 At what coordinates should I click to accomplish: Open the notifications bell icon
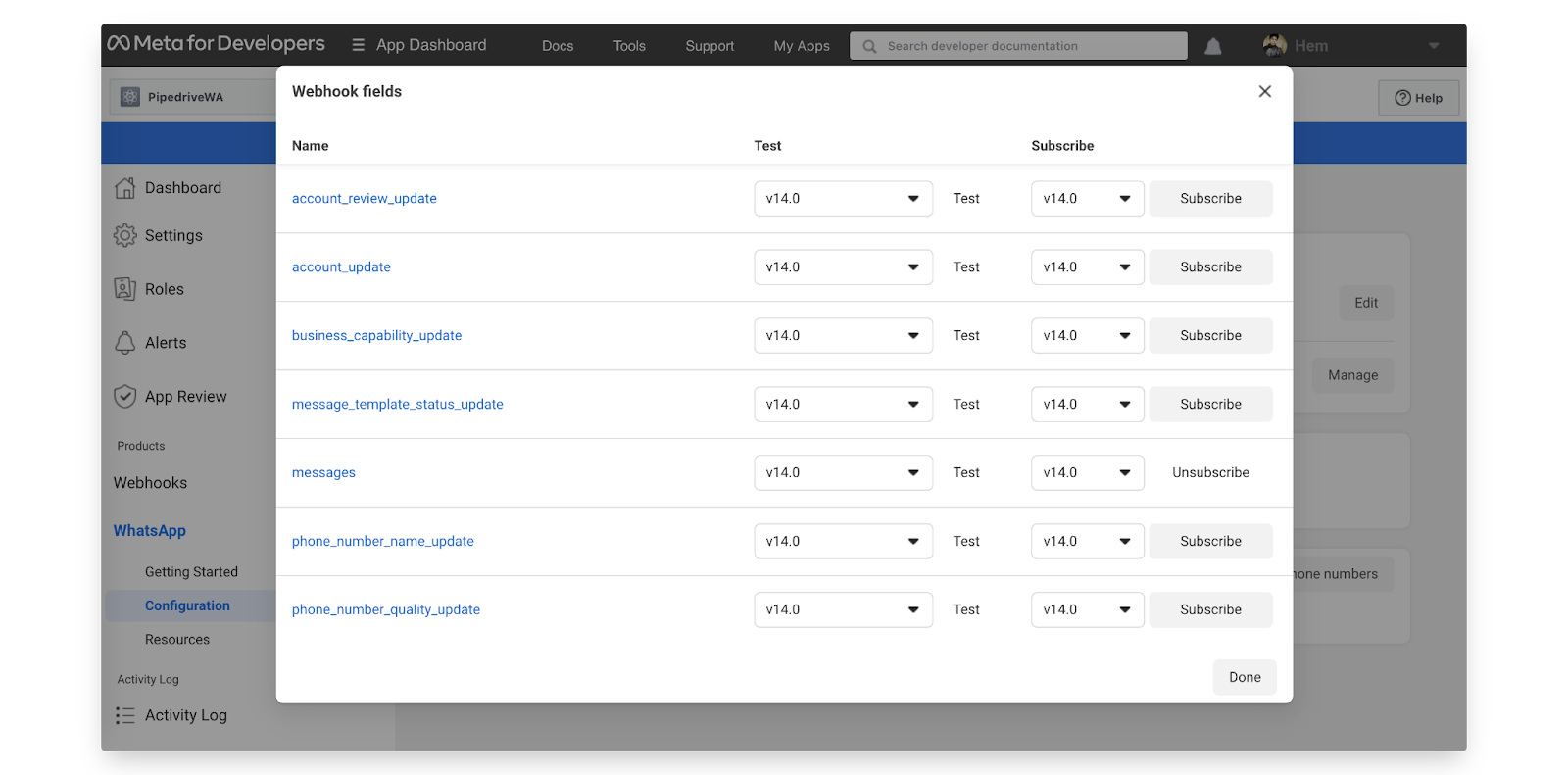tap(1212, 46)
